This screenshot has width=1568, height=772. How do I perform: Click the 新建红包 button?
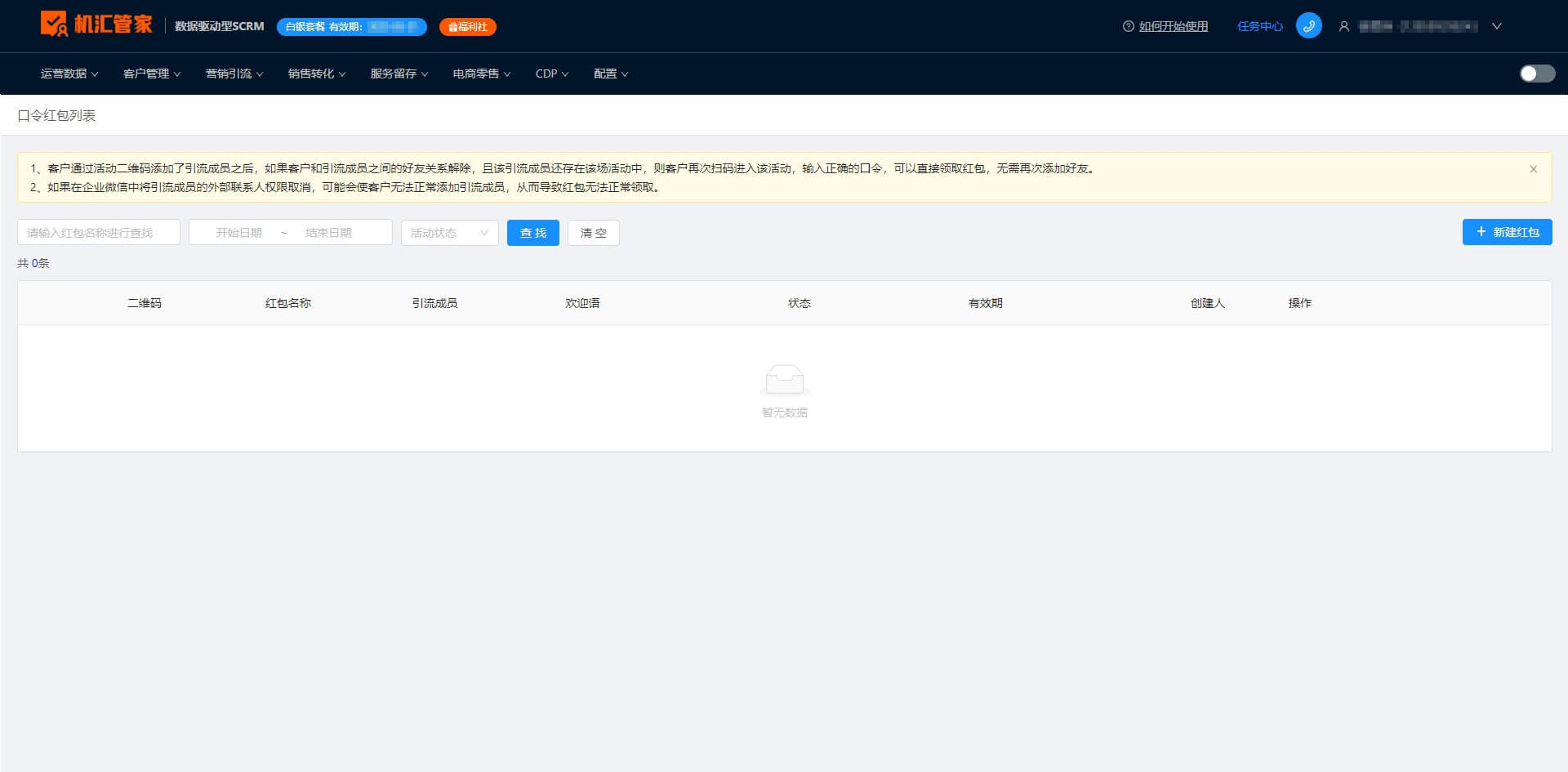point(1507,232)
